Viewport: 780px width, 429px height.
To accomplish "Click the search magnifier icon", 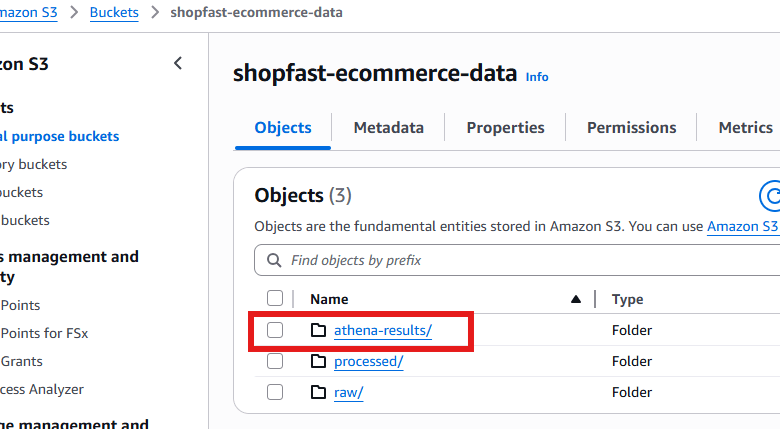I will tap(274, 260).
